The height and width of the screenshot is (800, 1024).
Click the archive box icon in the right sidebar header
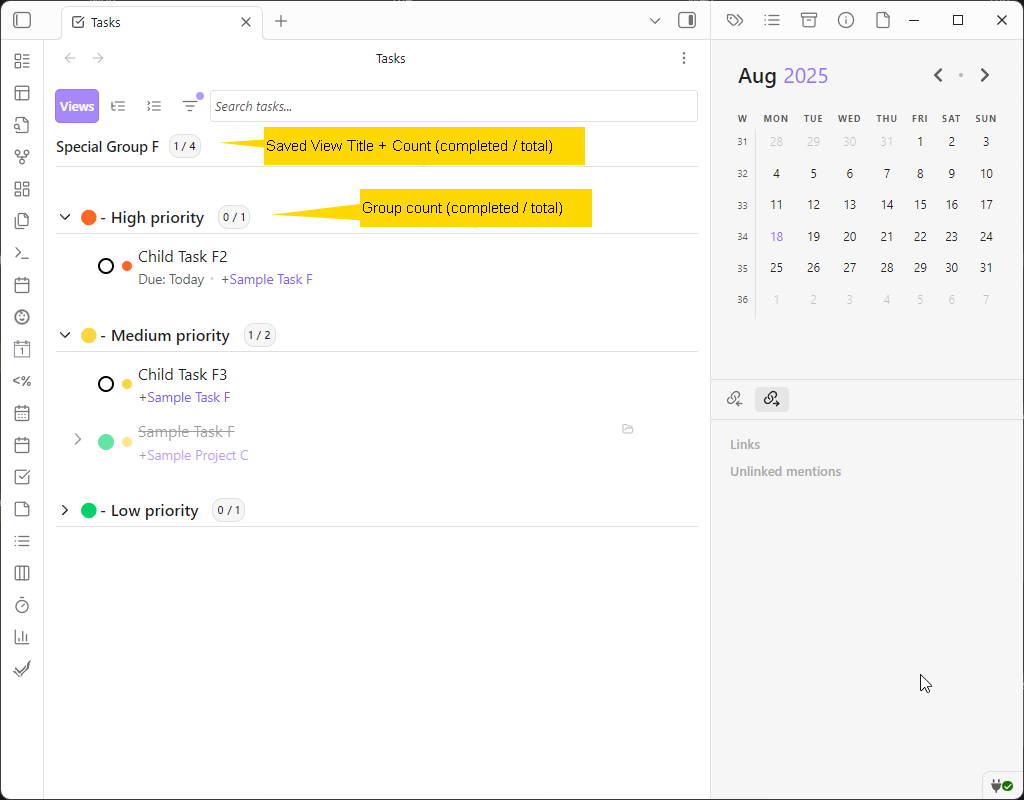click(809, 20)
